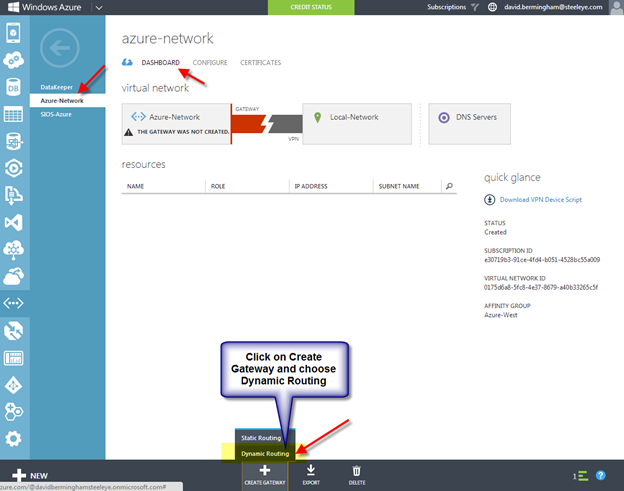Image resolution: width=624 pixels, height=491 pixels.
Task: Switch to the Certificates tab
Action: [260, 63]
